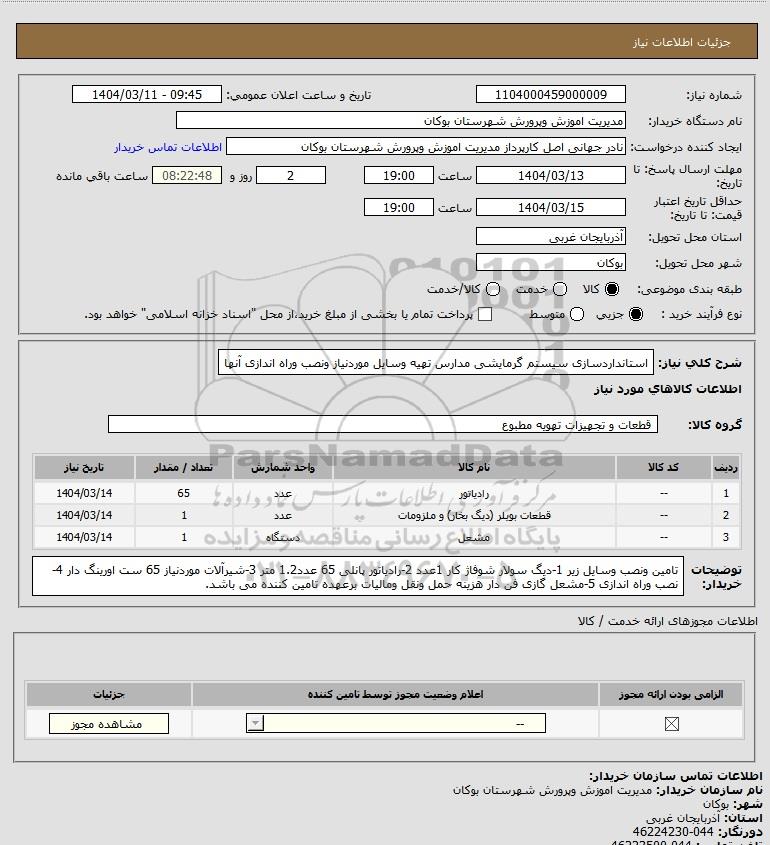
Task: Click the گروه کالا field
Action: click(x=383, y=424)
